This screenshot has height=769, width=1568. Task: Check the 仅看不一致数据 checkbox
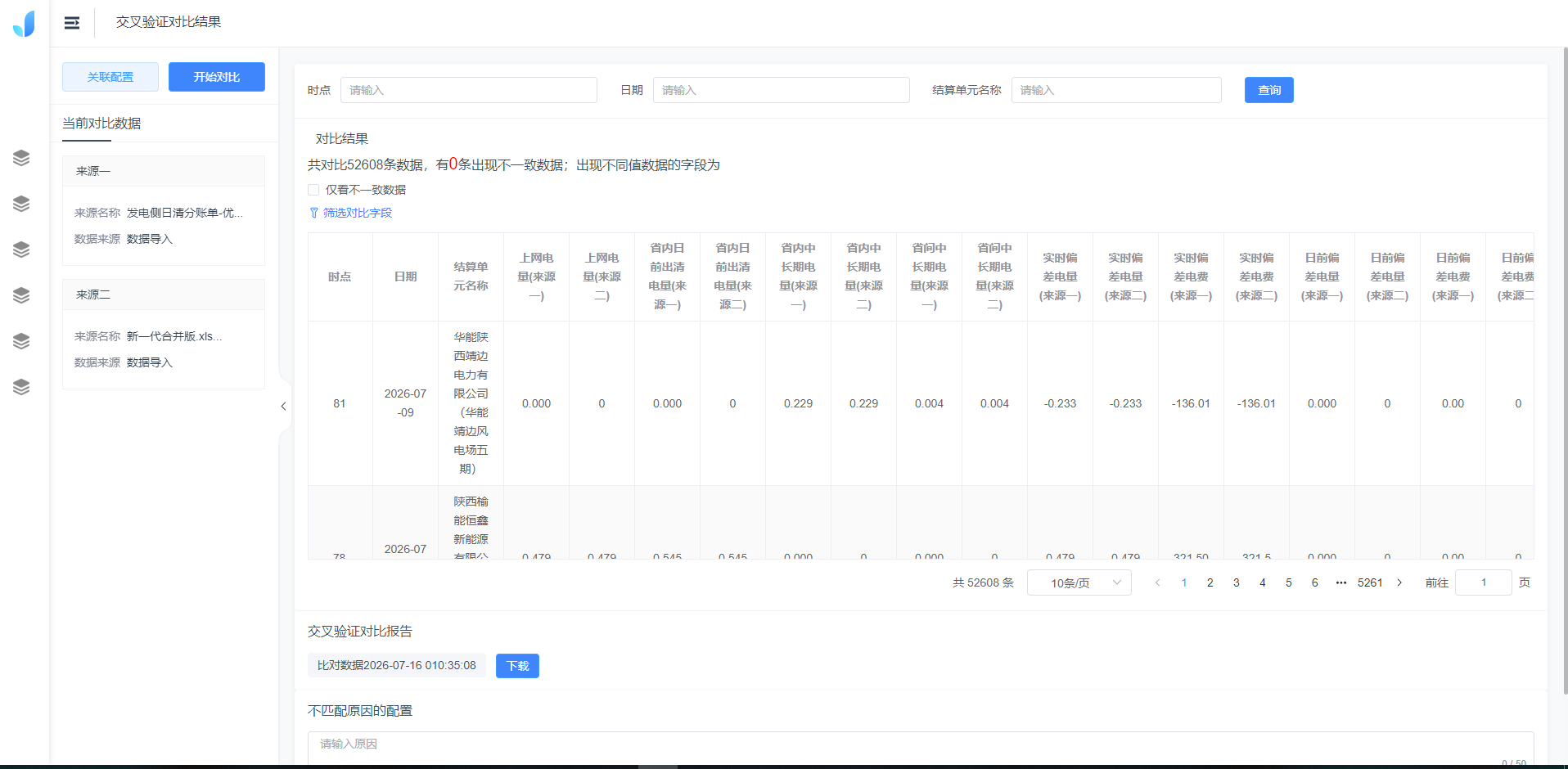(313, 190)
